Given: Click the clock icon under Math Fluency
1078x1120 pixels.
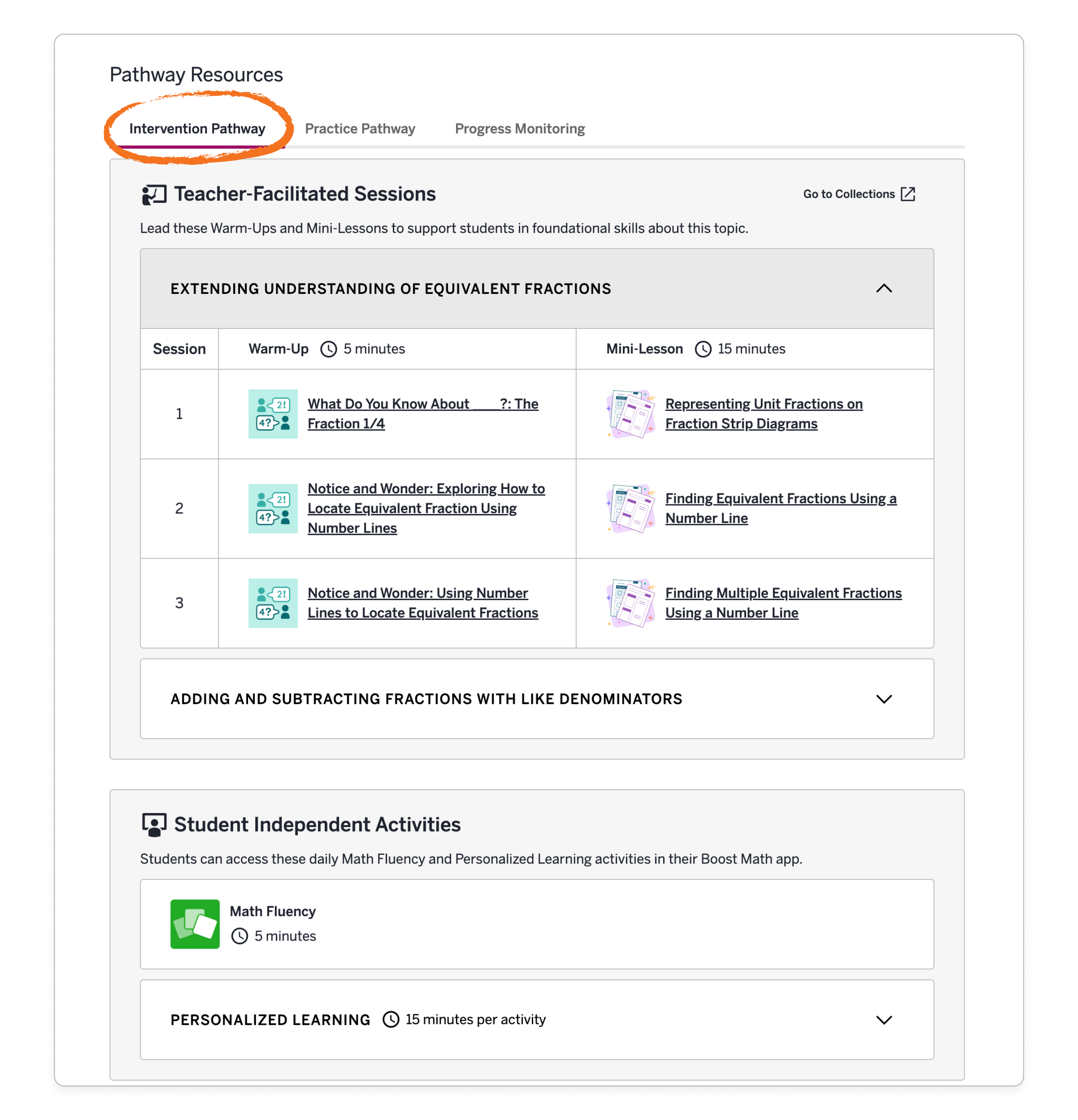Looking at the screenshot, I should tap(240, 936).
